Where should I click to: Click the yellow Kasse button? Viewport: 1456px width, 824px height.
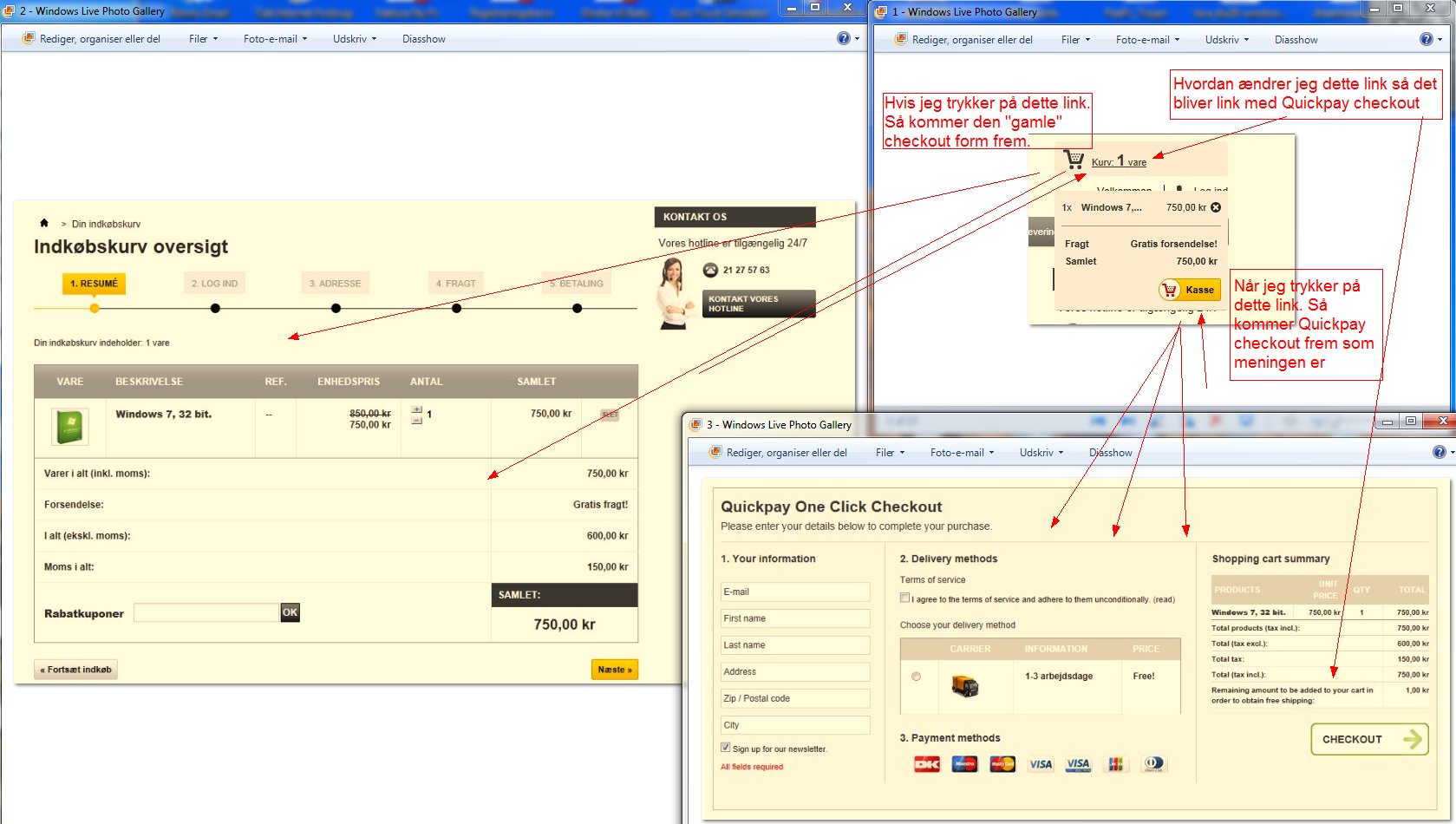pos(1190,290)
